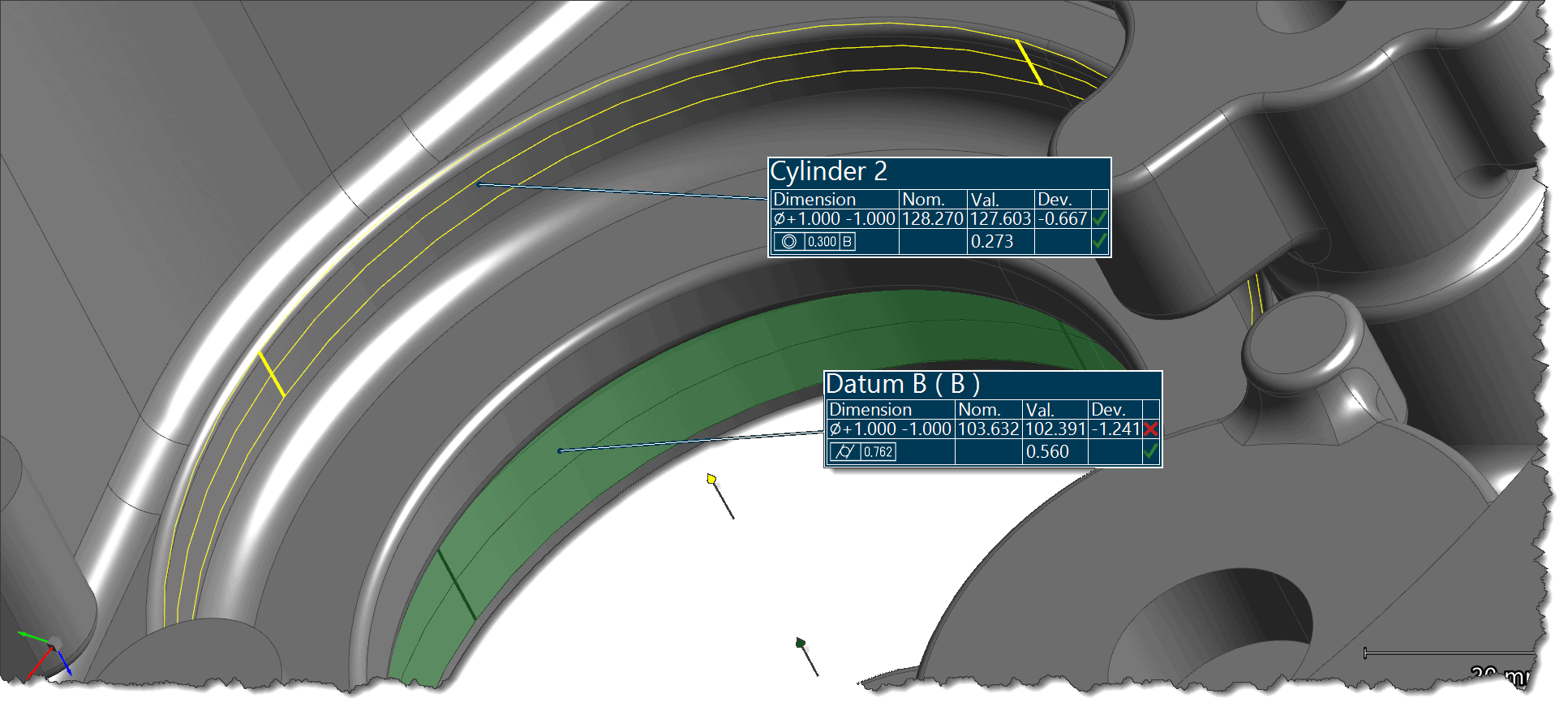Viewport: 1568px width, 711px height.
Task: Click the Dimension header in Cylinder 2 table
Action: coord(814,200)
